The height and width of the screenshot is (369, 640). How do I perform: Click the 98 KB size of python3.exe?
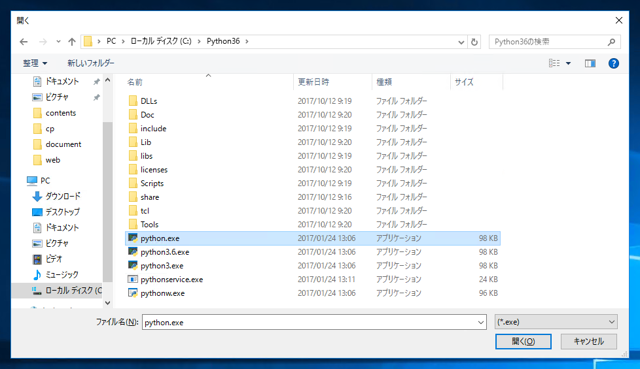488,266
